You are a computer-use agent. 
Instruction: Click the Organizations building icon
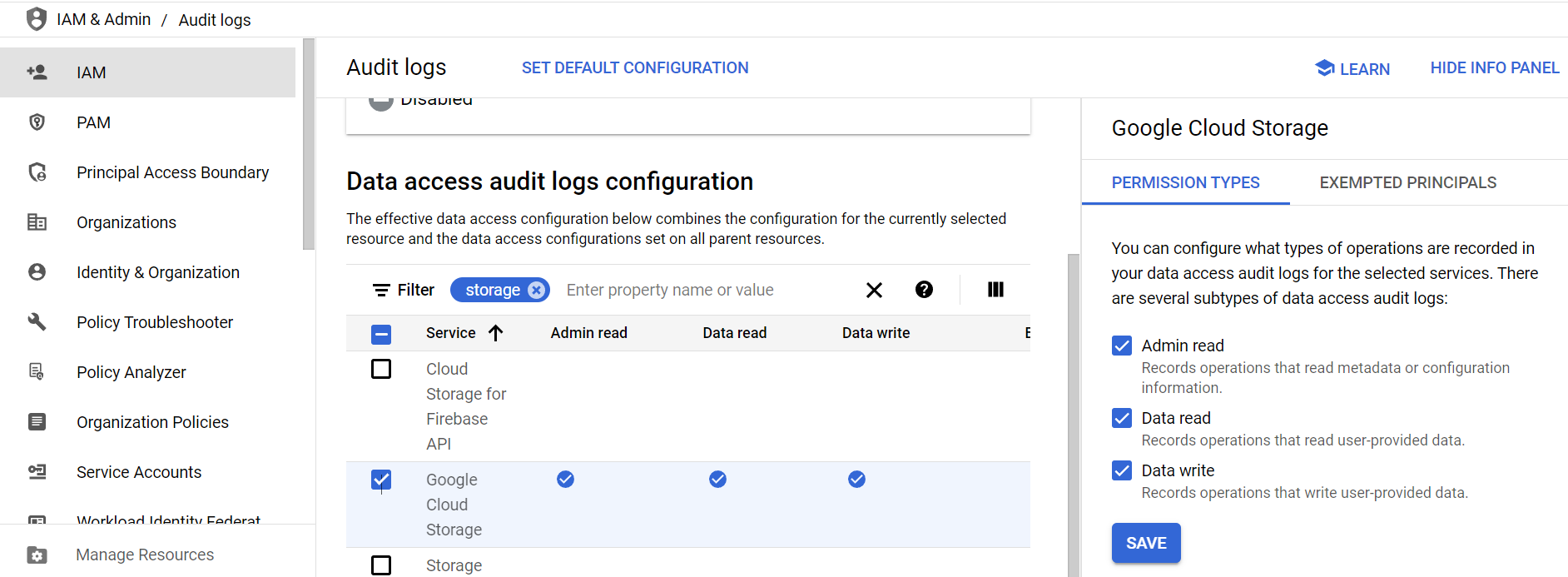pyautogui.click(x=37, y=222)
